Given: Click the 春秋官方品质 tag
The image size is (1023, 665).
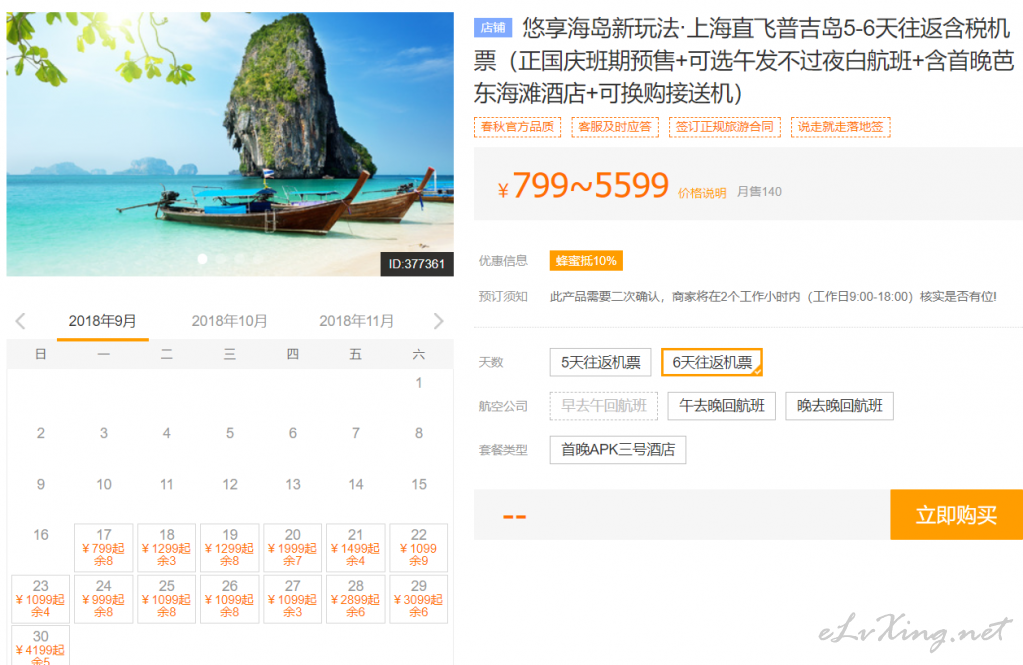Looking at the screenshot, I should (517, 127).
